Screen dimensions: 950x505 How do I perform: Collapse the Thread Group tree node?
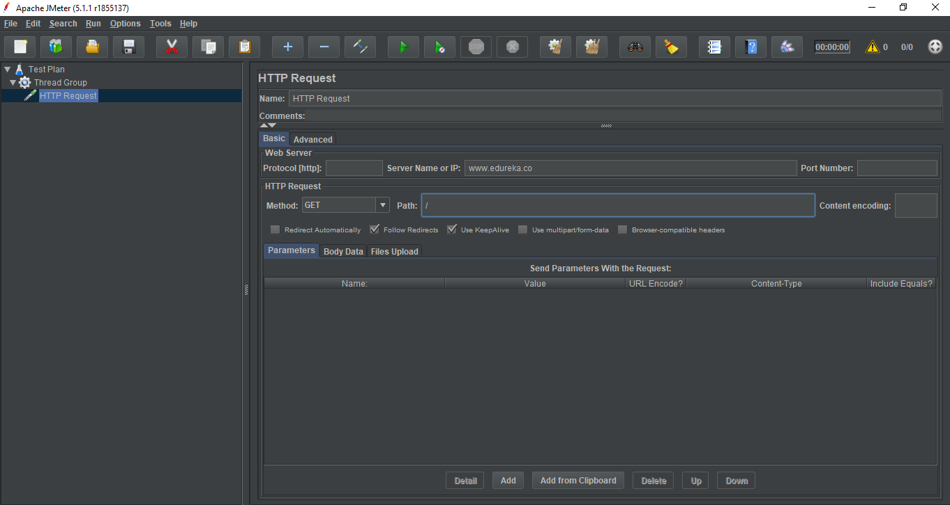click(x=13, y=82)
